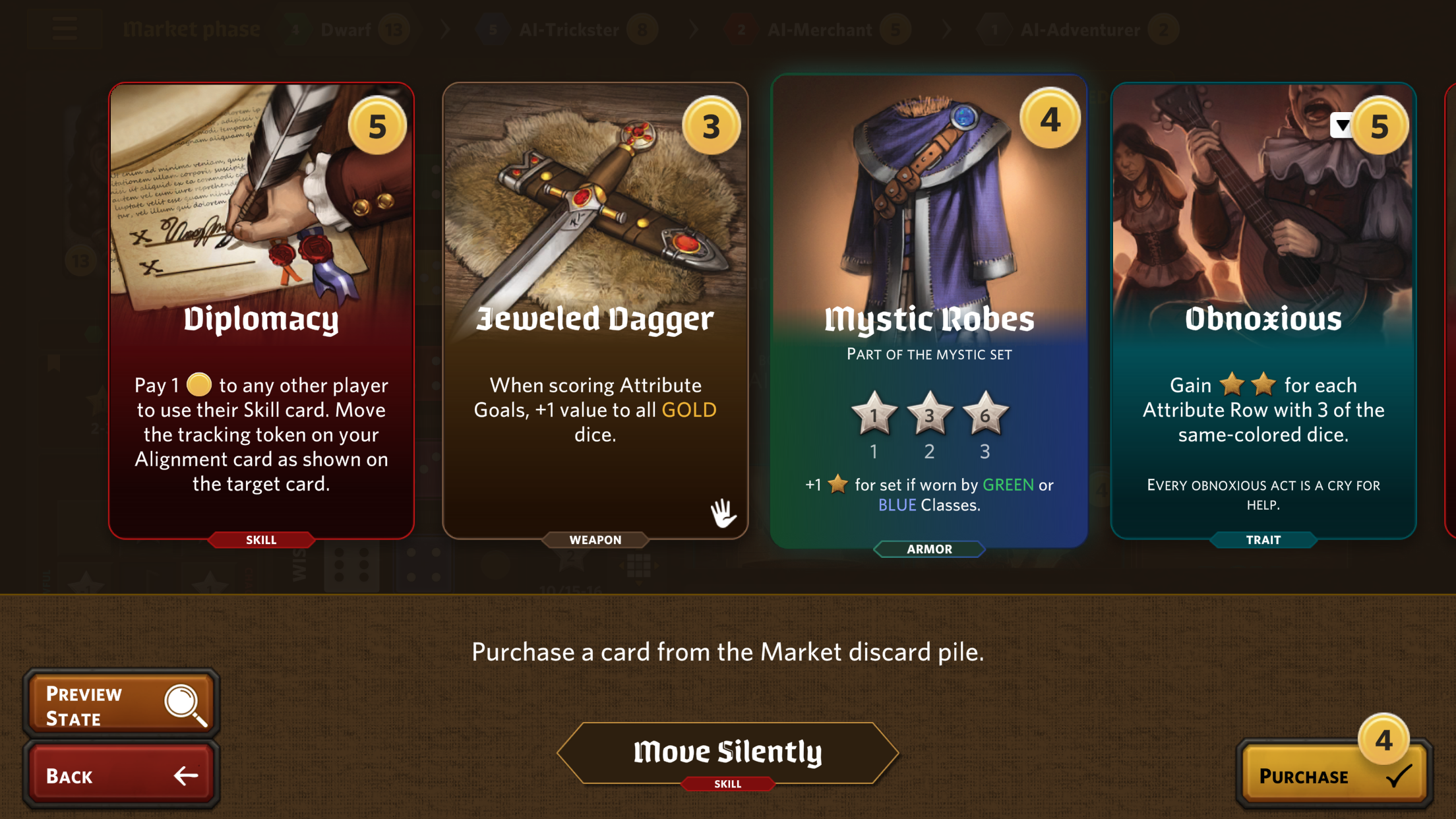
Task: Select the AI-Trickster player tab
Action: (567, 30)
